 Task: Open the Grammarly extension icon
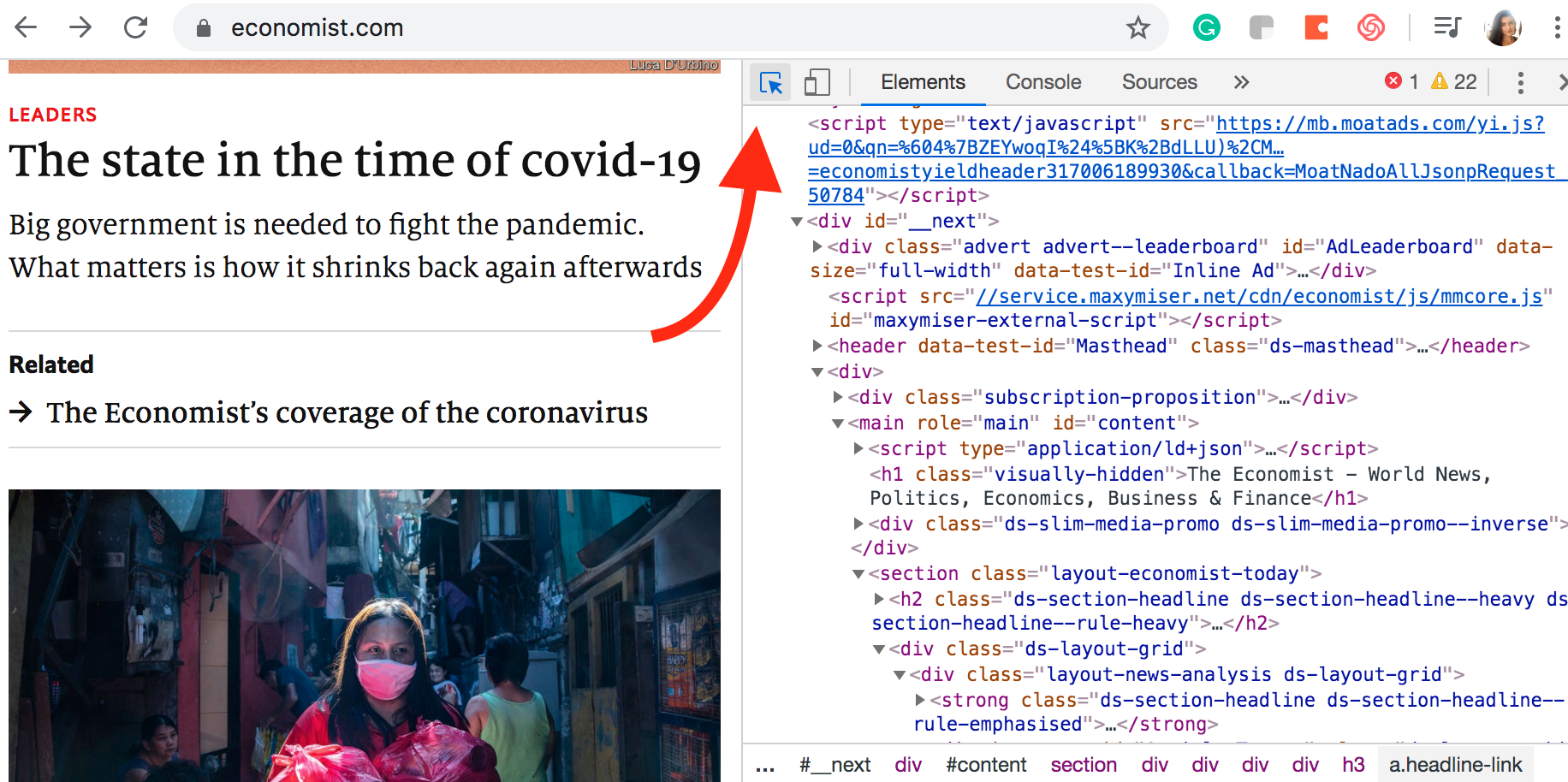[1207, 28]
